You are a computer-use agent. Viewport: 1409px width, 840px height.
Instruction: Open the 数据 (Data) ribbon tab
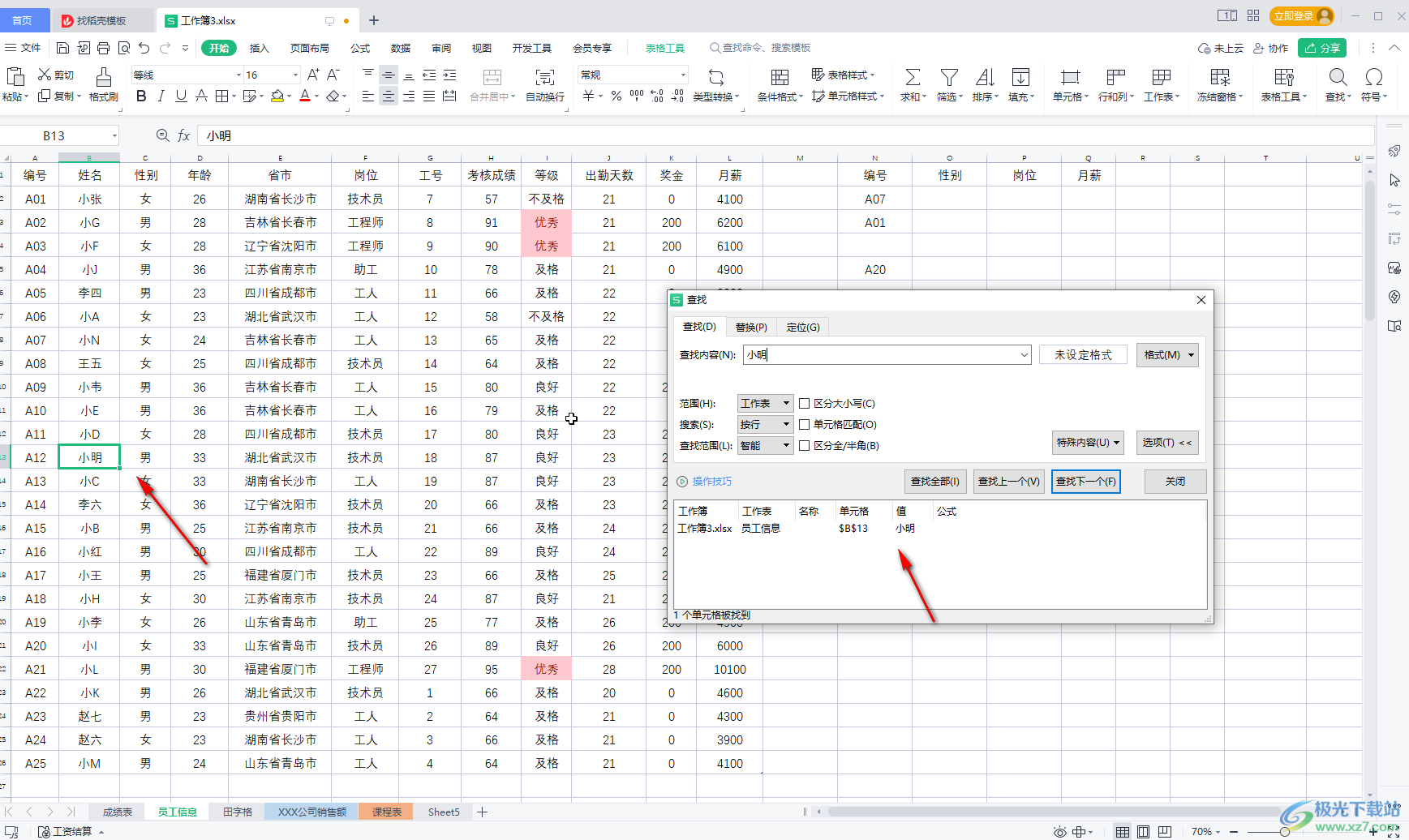[x=401, y=48]
